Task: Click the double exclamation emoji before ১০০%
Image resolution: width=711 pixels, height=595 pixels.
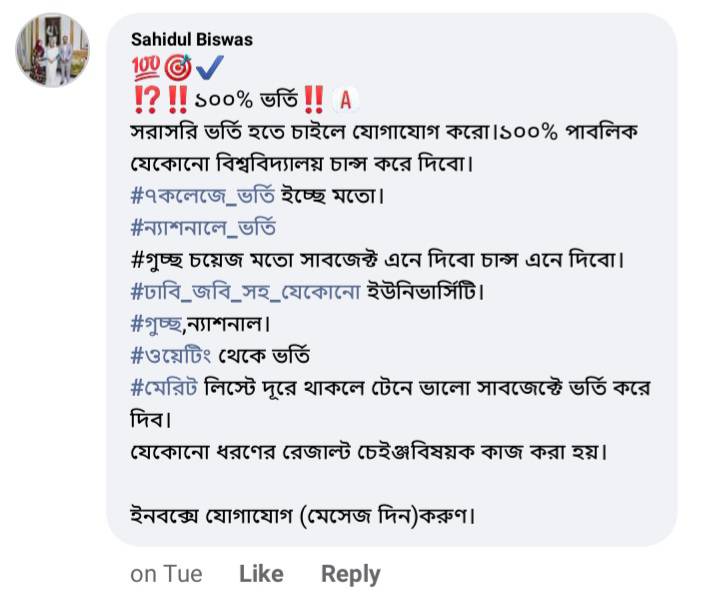Action: tap(180, 100)
